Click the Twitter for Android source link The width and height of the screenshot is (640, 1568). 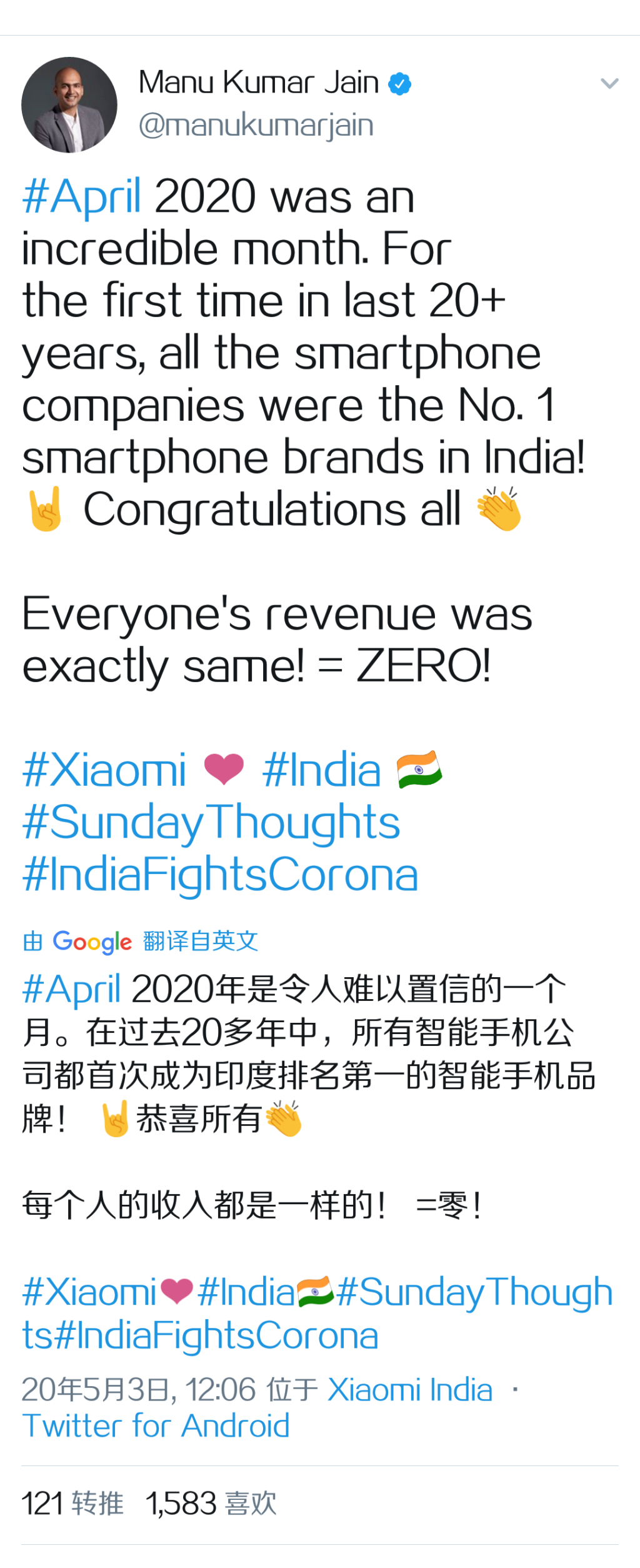pyautogui.click(x=156, y=1427)
